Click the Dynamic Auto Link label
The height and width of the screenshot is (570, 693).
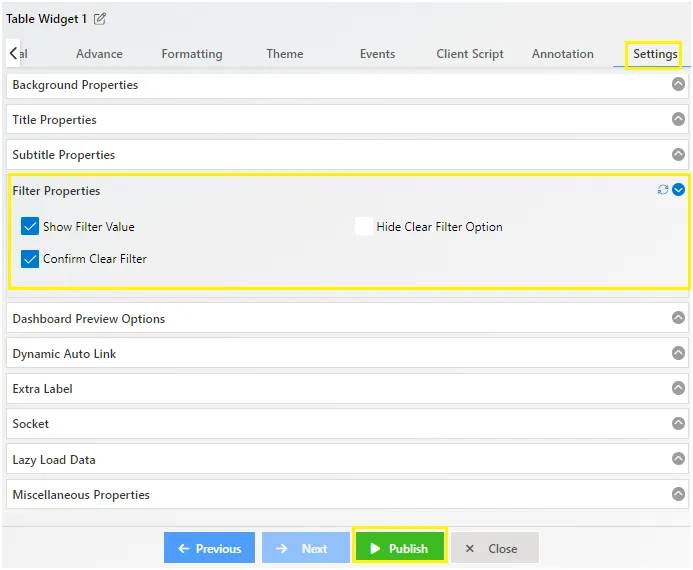[64, 354]
